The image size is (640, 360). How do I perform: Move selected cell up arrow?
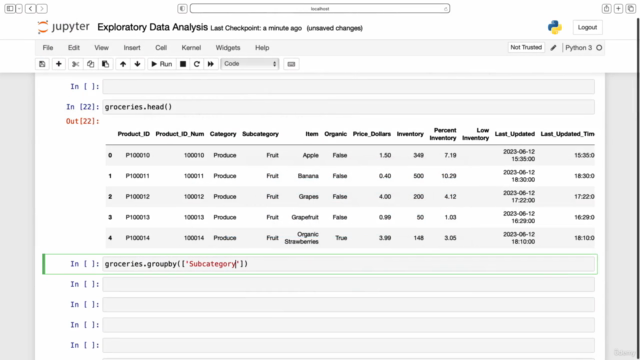123,64
